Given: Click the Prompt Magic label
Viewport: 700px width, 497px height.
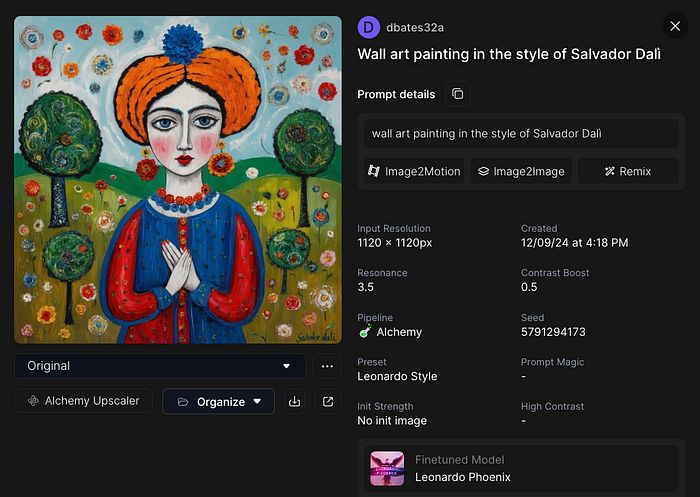Looking at the screenshot, I should click(552, 362).
